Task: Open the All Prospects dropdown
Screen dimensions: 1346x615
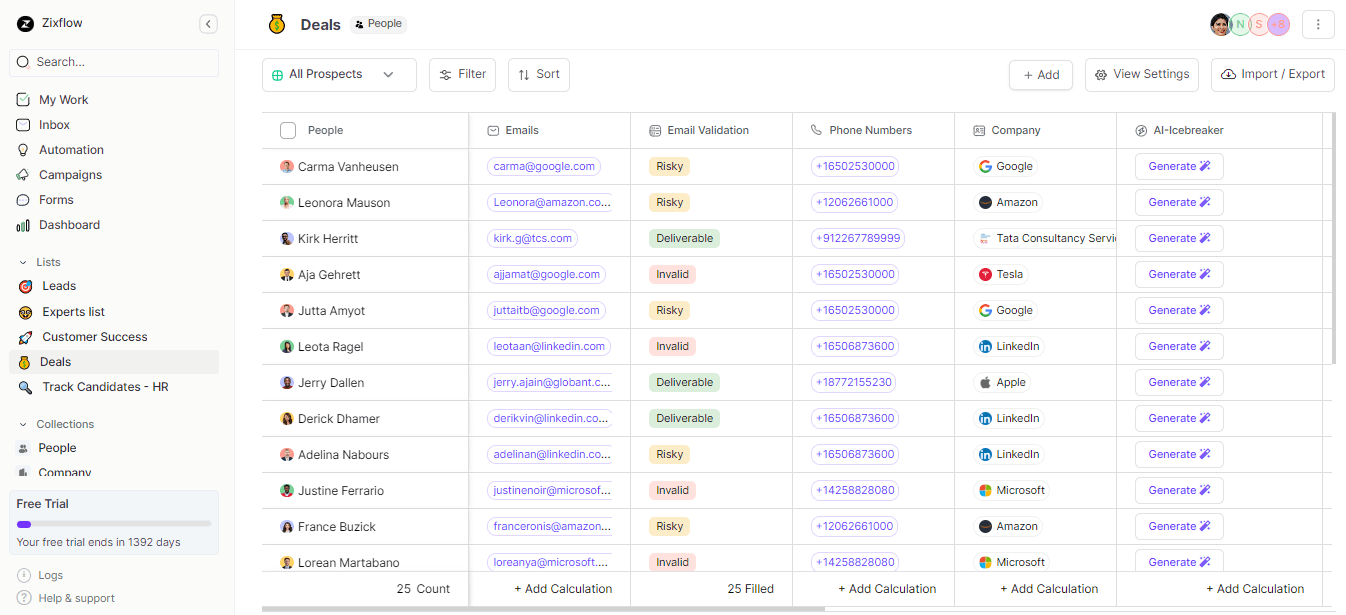Action: click(339, 74)
